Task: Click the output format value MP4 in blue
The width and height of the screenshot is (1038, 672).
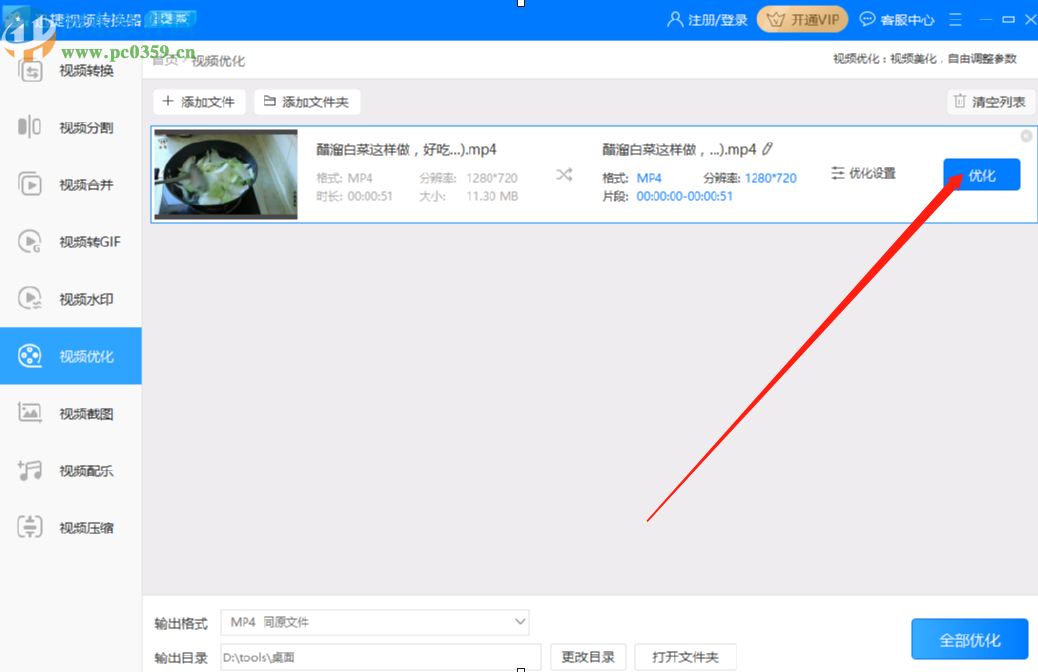Action: pos(649,177)
